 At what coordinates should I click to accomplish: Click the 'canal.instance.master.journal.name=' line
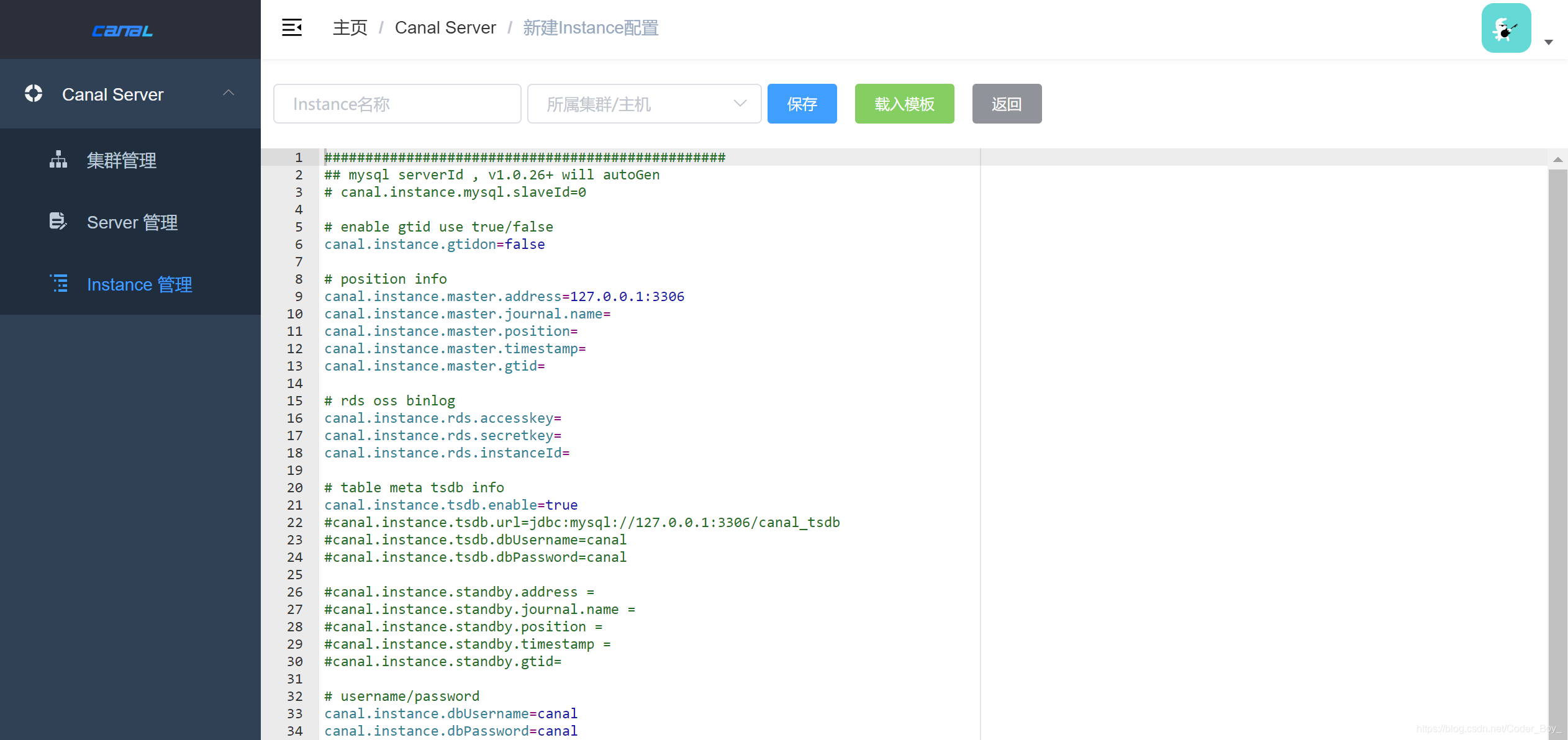point(468,314)
